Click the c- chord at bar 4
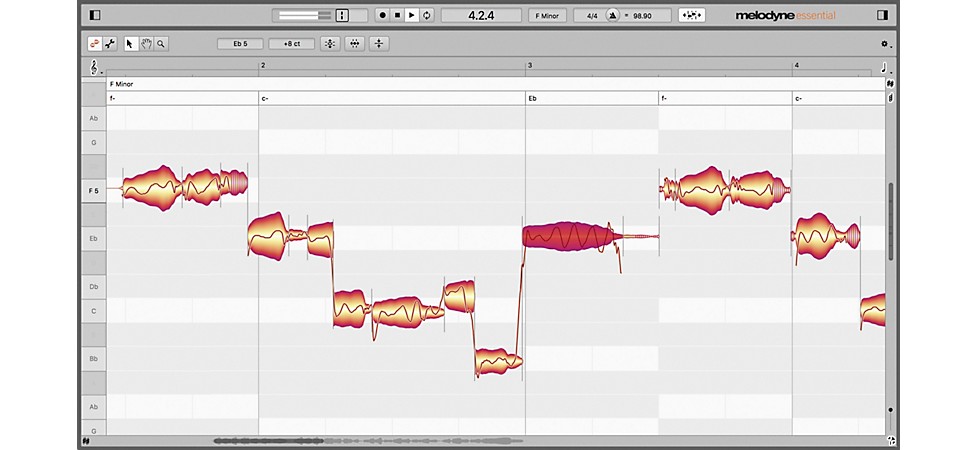The width and height of the screenshot is (976, 450). [x=799, y=98]
